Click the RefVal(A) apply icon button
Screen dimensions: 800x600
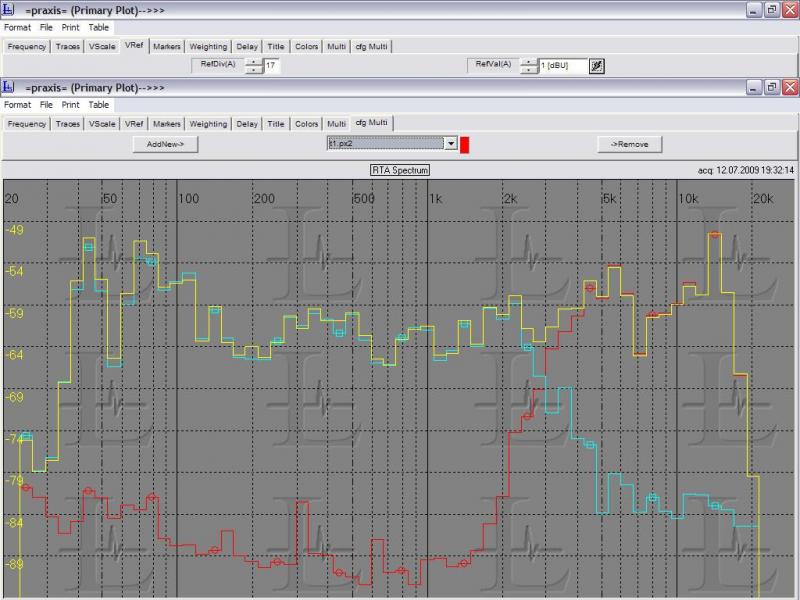pos(596,66)
